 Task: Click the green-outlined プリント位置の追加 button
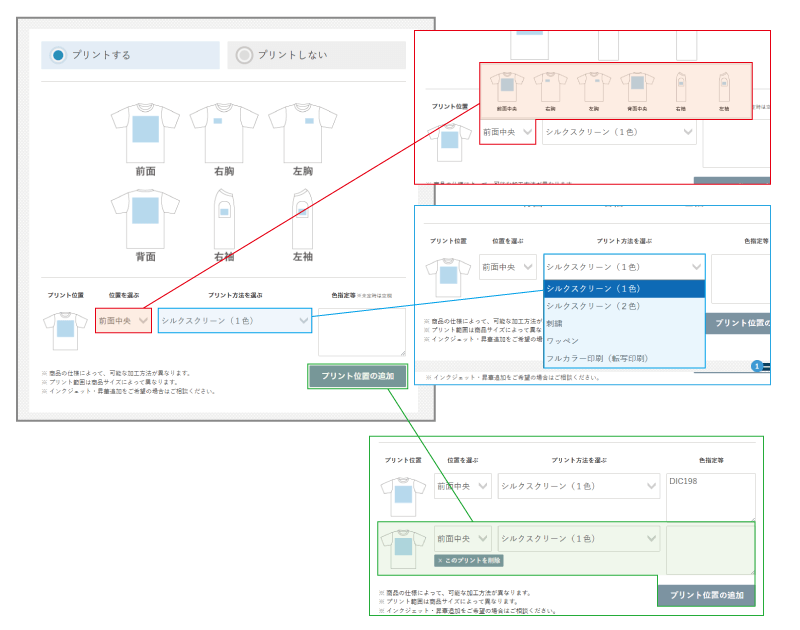357,376
